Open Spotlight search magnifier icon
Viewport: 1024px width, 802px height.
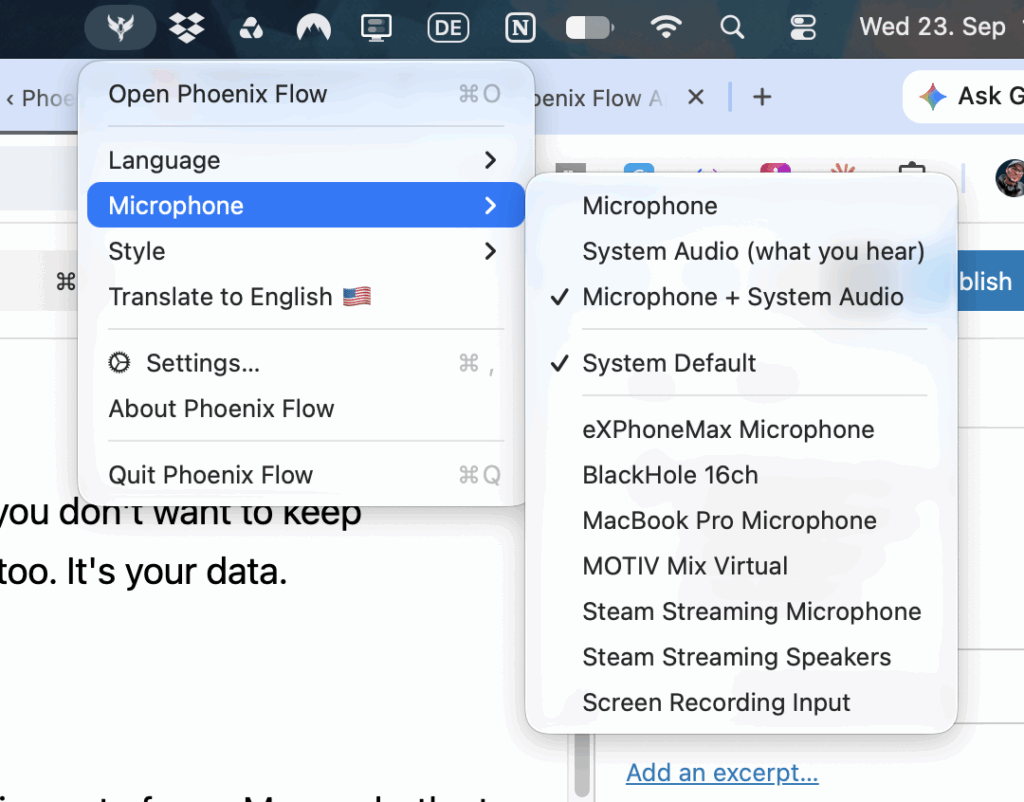pos(732,27)
